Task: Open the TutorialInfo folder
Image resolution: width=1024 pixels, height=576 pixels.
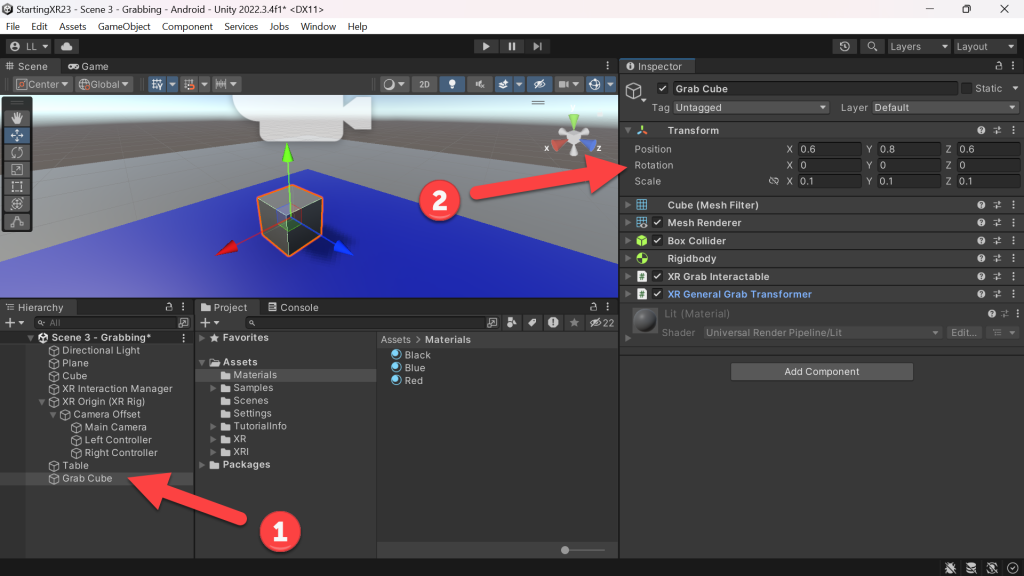Action: point(260,426)
